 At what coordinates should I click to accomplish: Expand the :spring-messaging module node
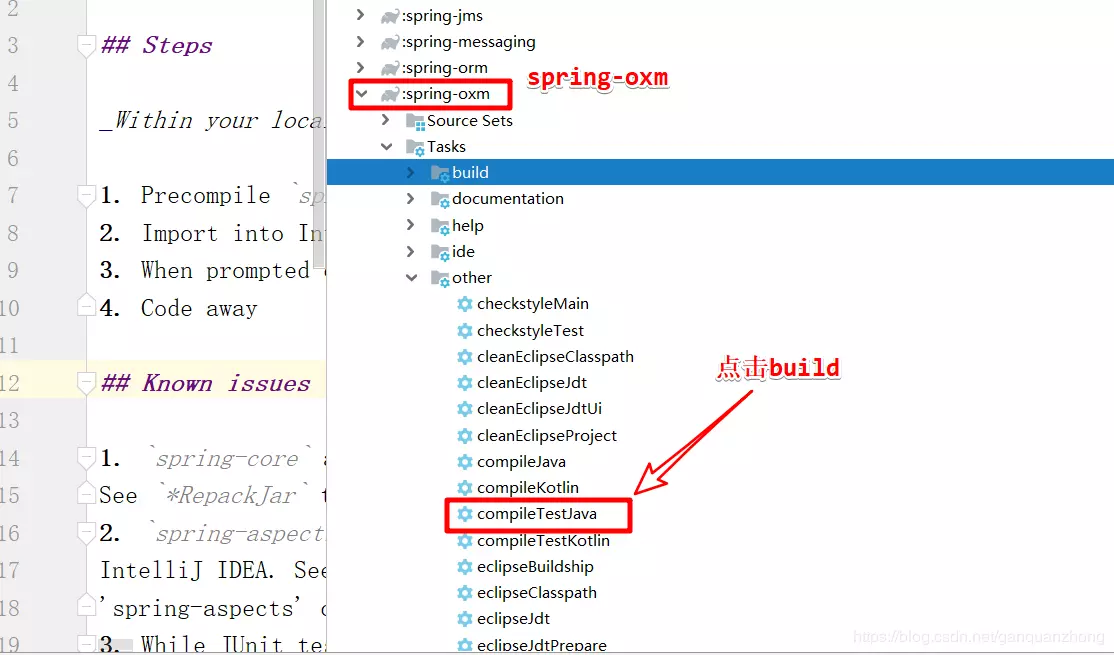tap(360, 41)
